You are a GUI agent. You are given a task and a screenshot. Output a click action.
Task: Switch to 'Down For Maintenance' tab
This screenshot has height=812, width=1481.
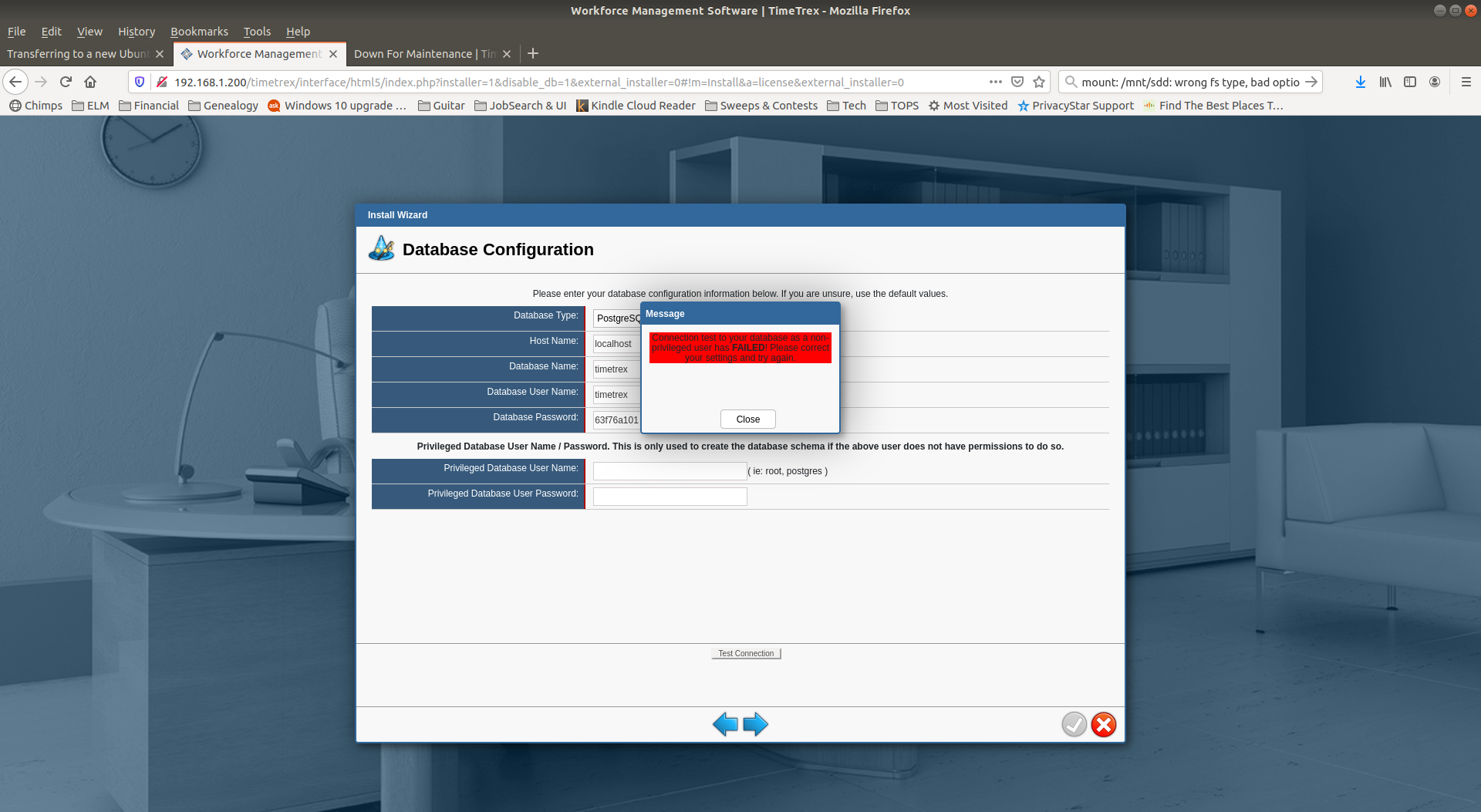point(424,54)
